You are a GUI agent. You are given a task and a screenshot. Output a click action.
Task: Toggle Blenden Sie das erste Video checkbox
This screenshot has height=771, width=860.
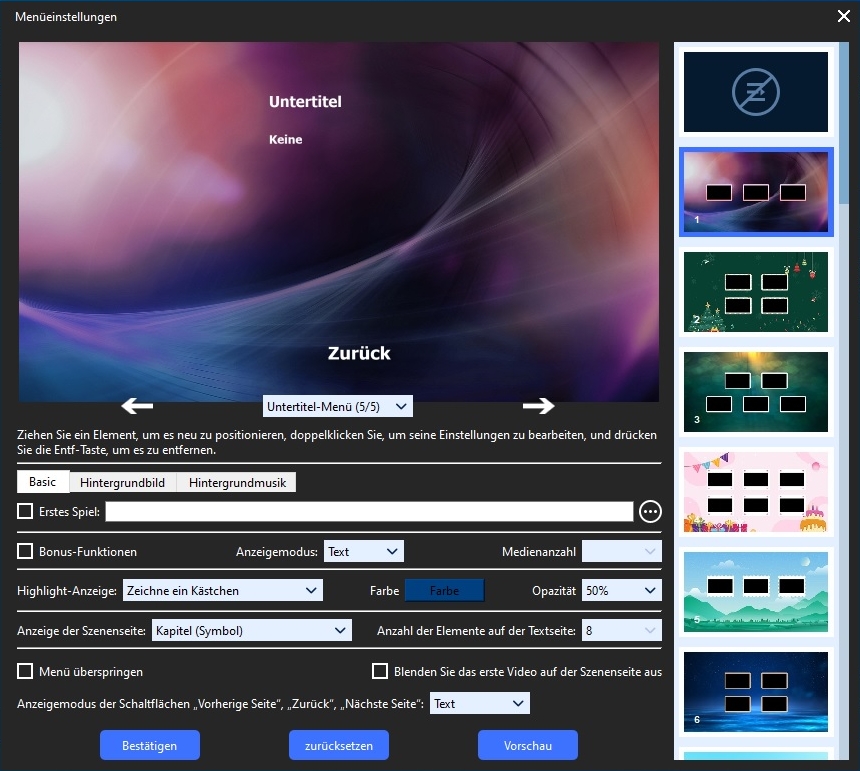pyautogui.click(x=380, y=671)
